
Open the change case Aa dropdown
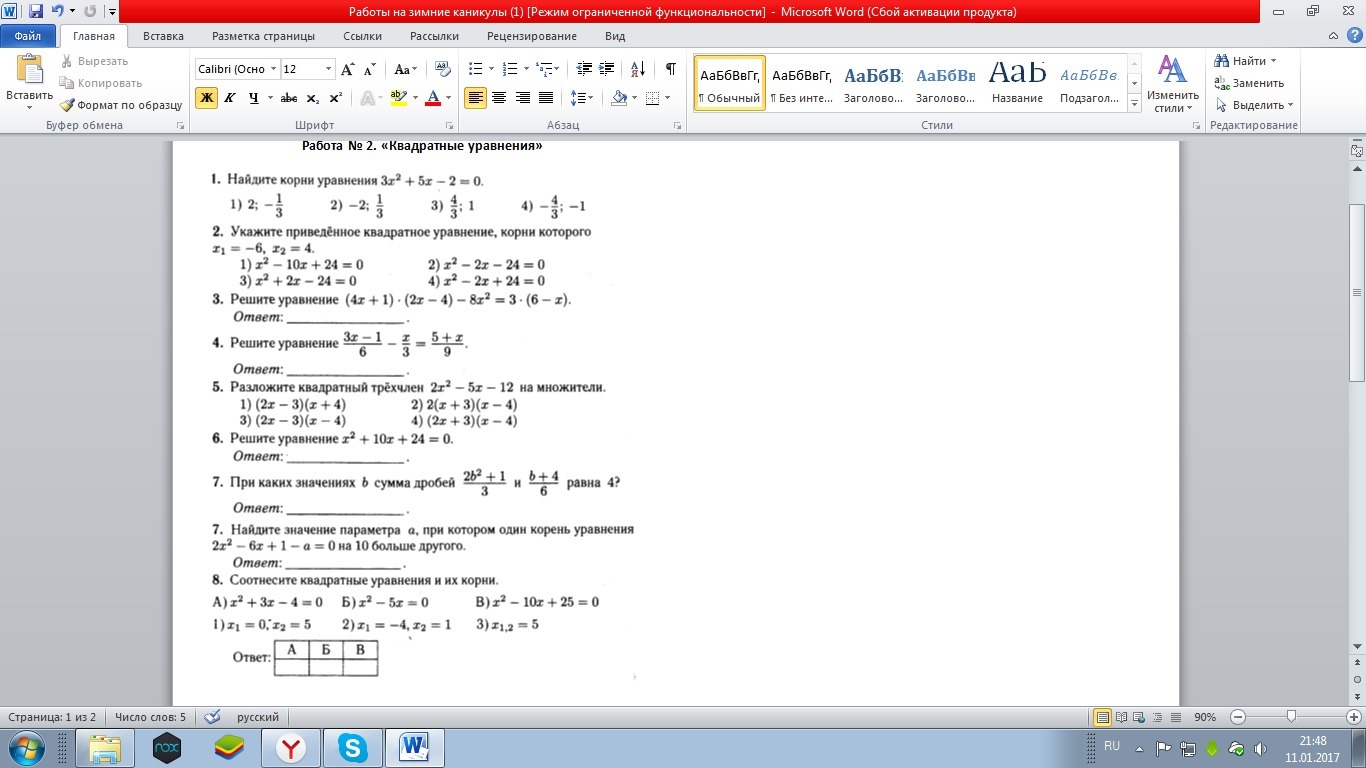[x=405, y=69]
